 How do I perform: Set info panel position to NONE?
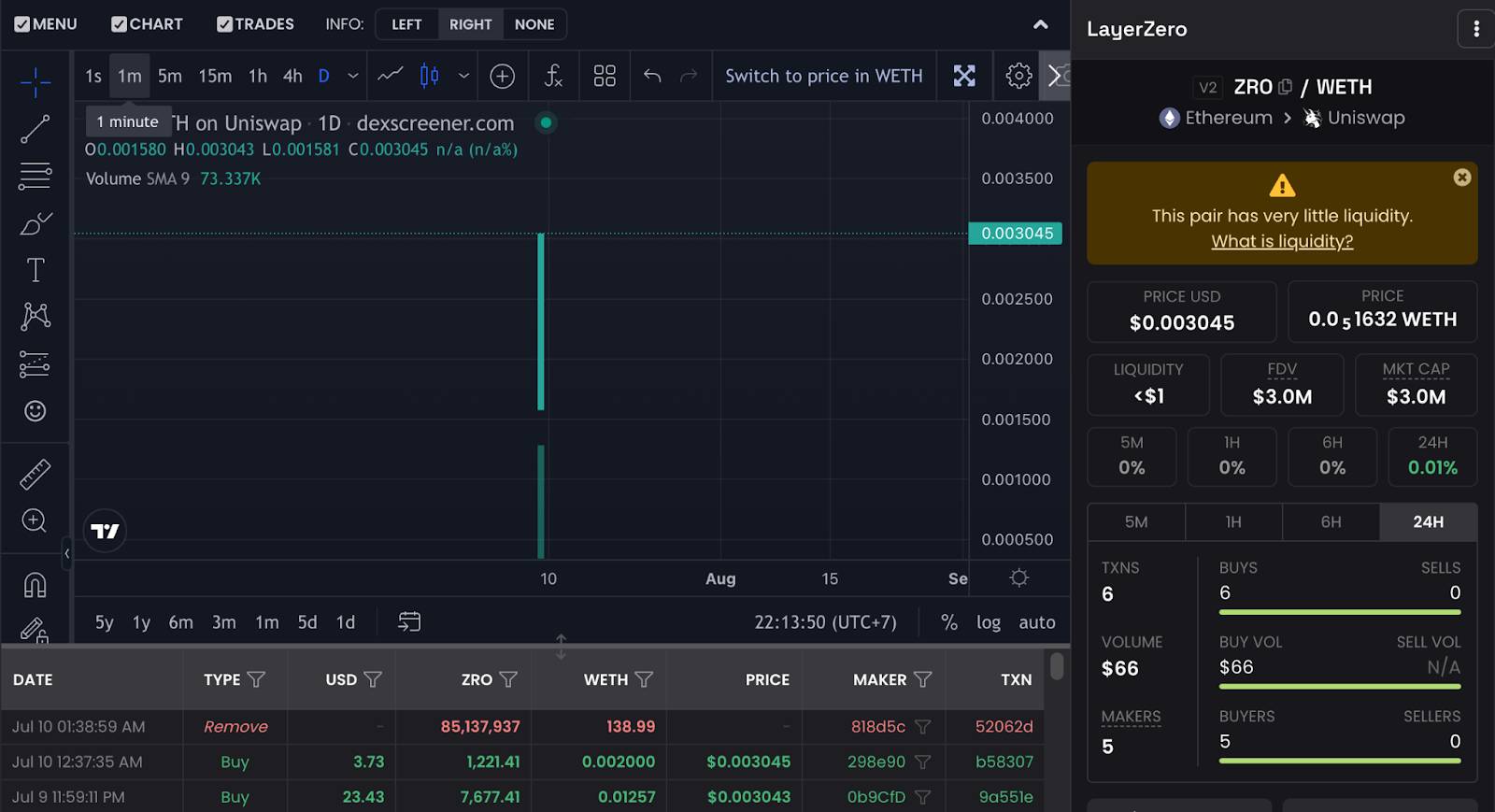pos(534,24)
